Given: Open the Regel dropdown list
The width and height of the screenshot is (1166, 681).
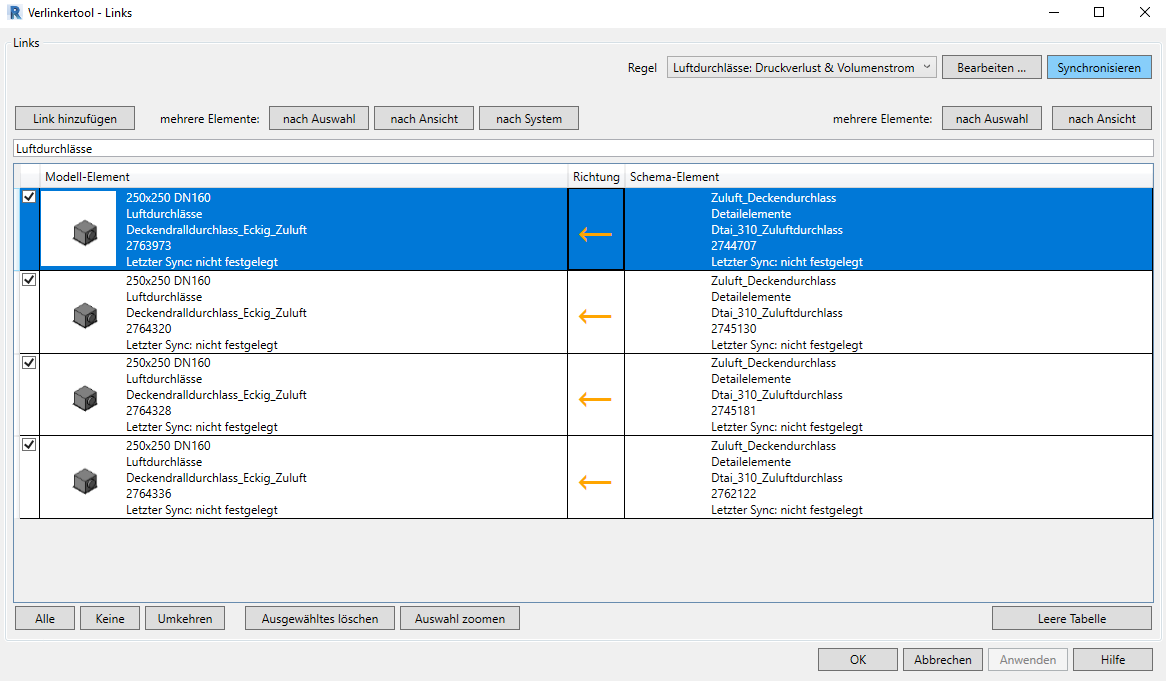Looking at the screenshot, I should (x=802, y=67).
